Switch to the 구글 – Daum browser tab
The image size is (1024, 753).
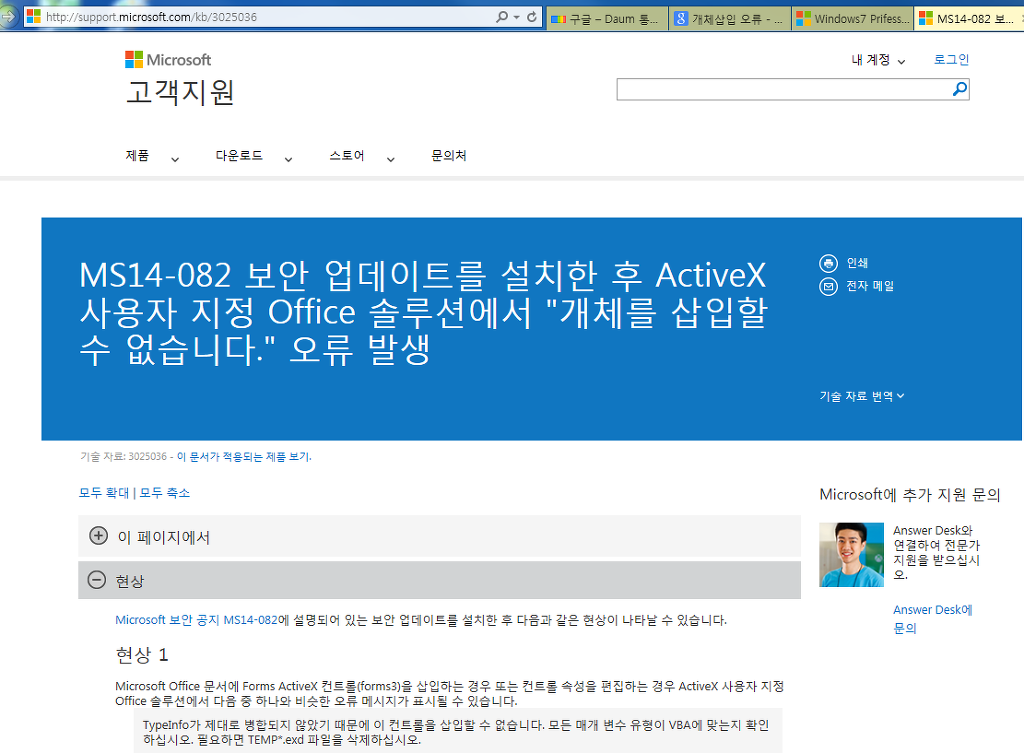click(x=607, y=18)
